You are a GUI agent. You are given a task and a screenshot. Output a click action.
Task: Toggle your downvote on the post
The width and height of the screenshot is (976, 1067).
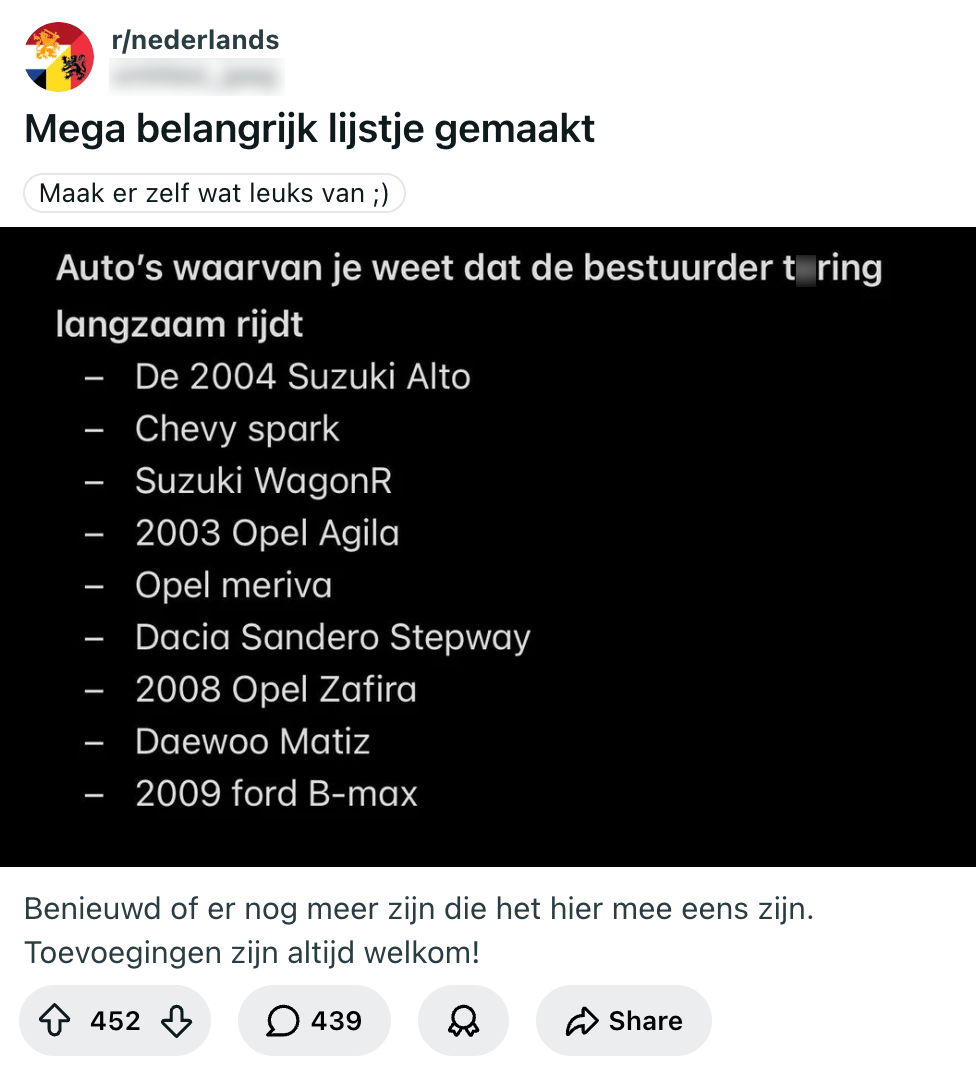176,1021
